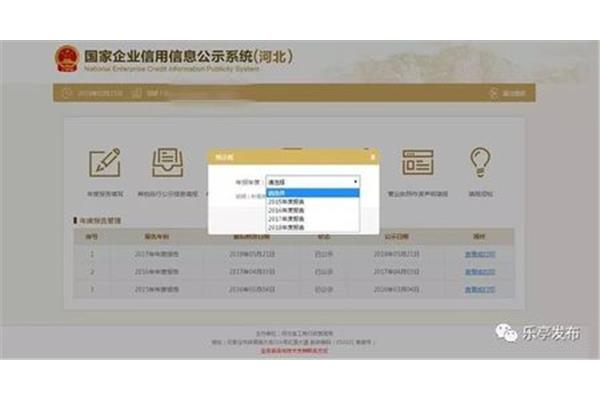
Task: Click the clock icon in the gold bar
Action: click(67, 93)
